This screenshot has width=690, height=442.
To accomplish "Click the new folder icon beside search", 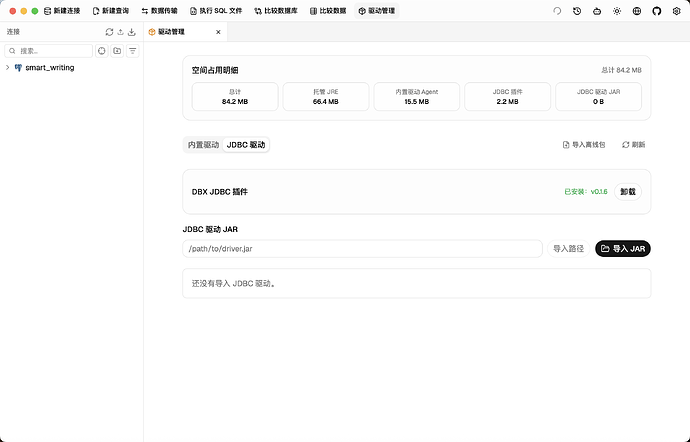I will pyautogui.click(x=117, y=51).
